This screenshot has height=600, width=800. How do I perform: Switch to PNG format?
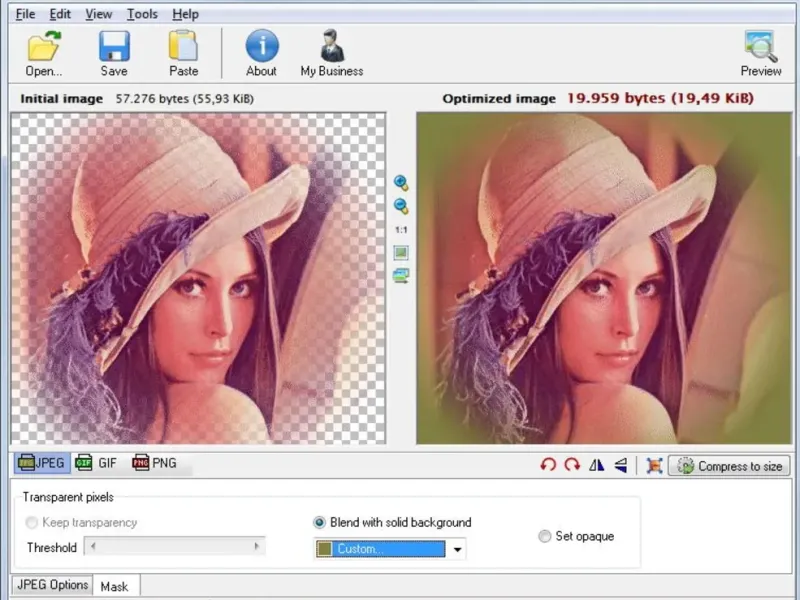(x=155, y=463)
